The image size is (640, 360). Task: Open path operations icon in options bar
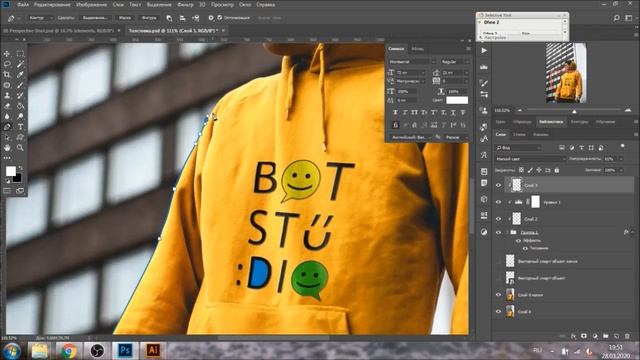click(x=169, y=18)
